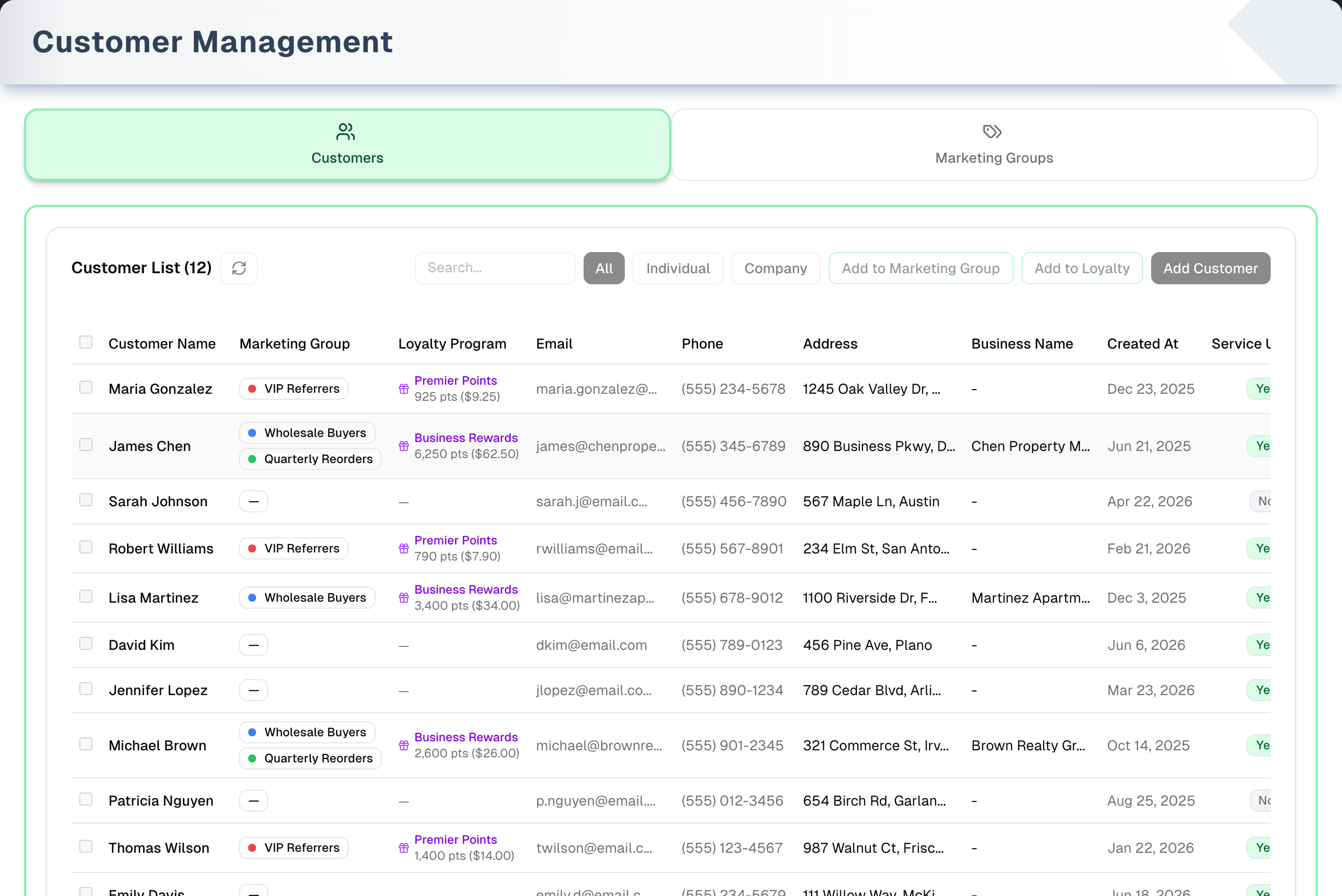Click Maria Gonzalez's VIP Referrers tag
The image size is (1342, 896).
click(x=294, y=389)
